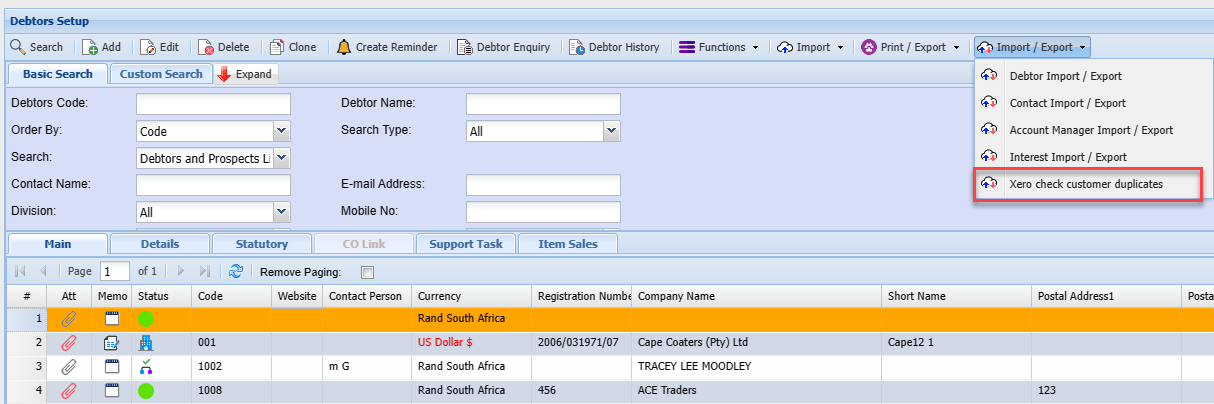Screen dimensions: 1214x404
Task: Click the Debtors Code input field
Action: pyautogui.click(x=213, y=104)
